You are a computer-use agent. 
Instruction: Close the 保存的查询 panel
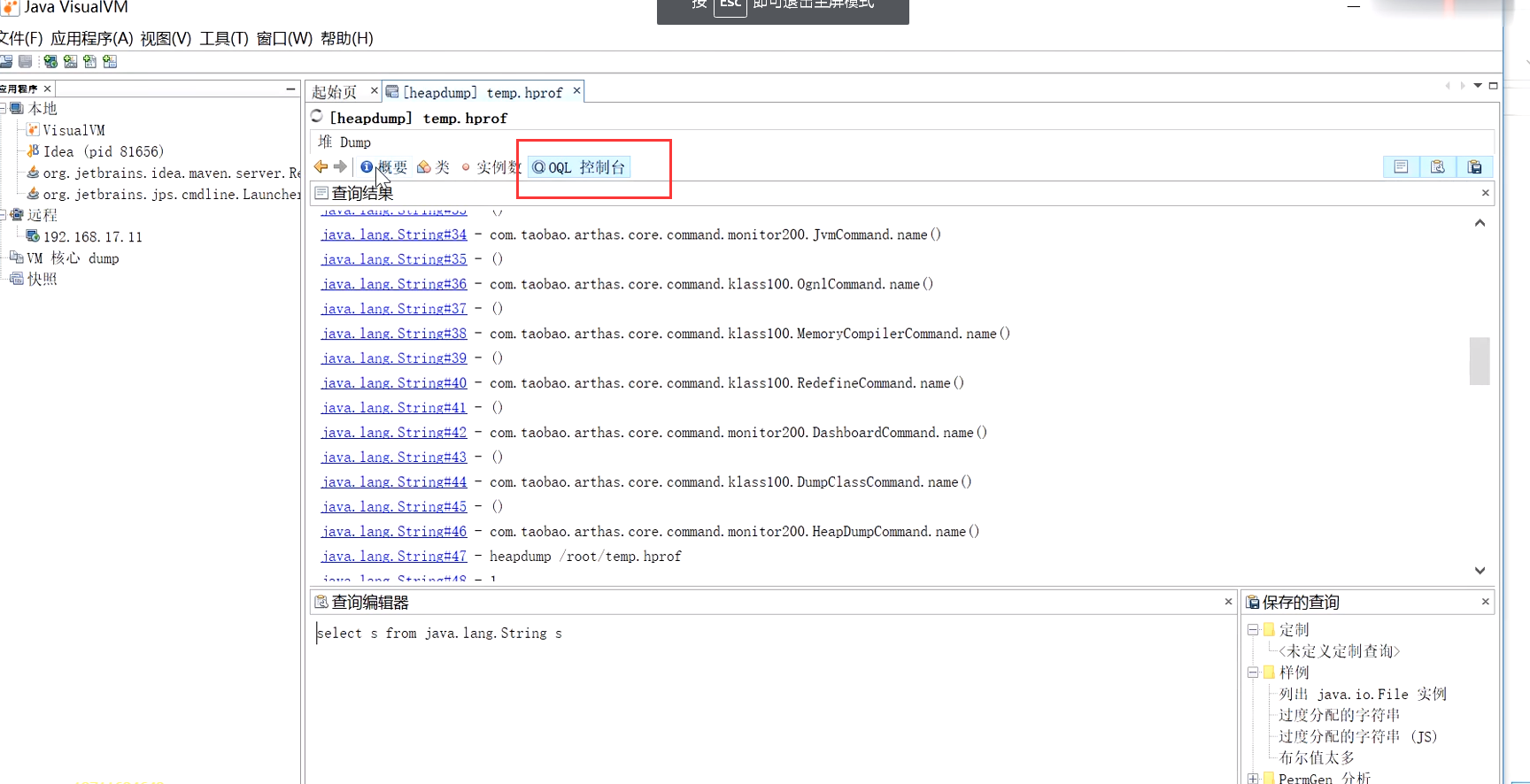(1486, 601)
